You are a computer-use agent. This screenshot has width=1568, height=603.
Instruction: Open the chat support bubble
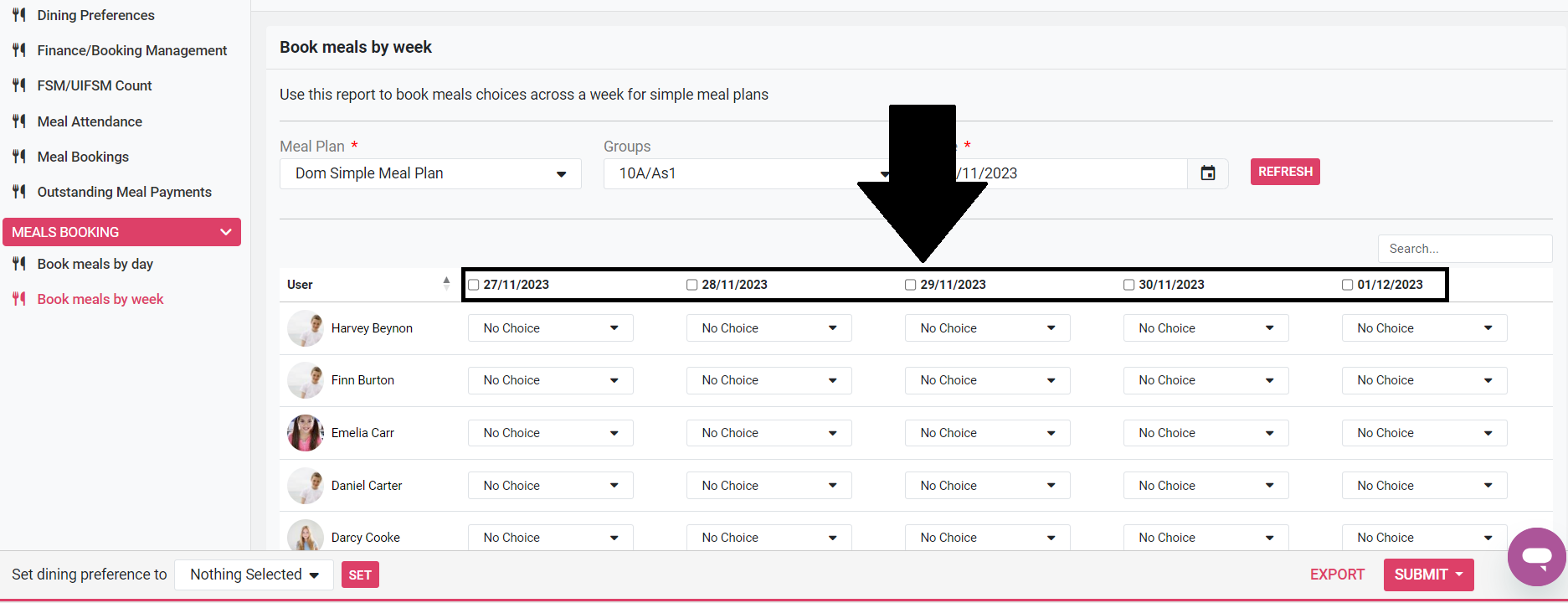click(1536, 556)
